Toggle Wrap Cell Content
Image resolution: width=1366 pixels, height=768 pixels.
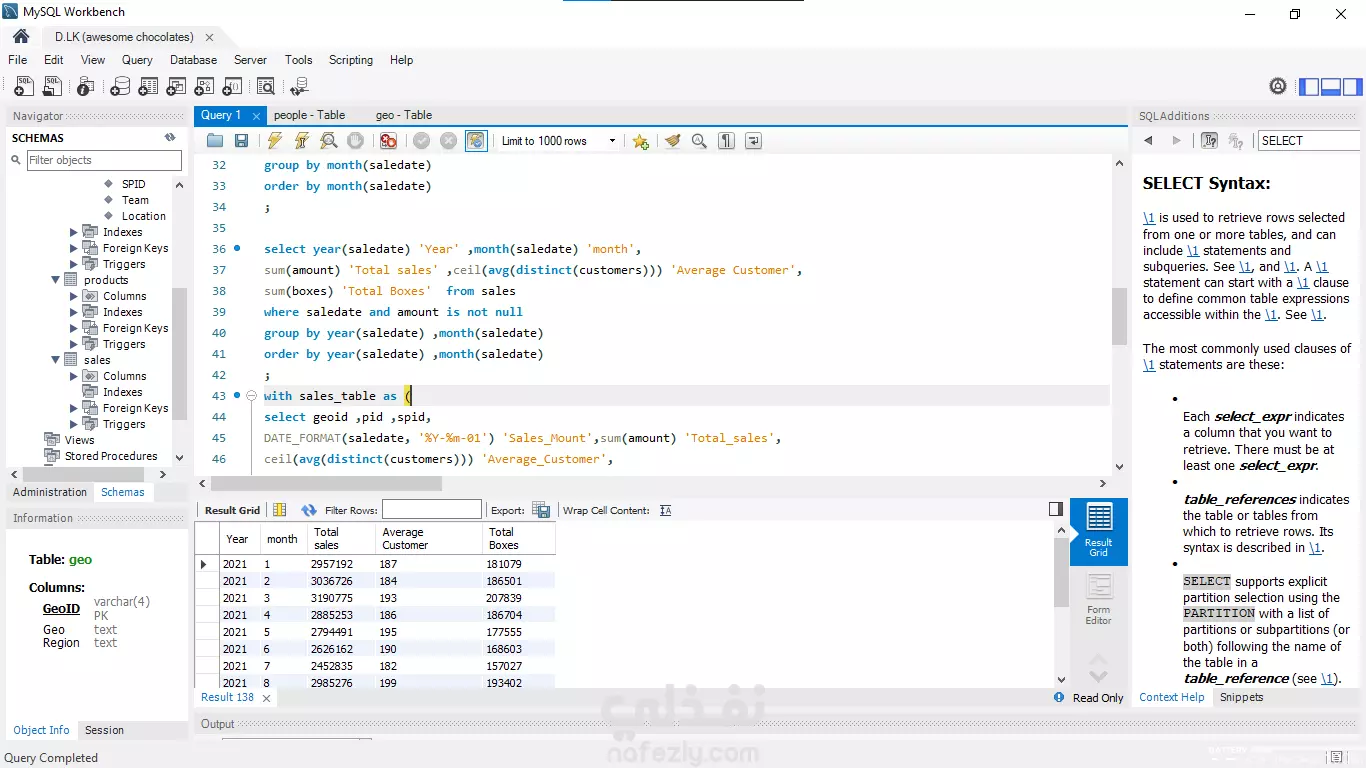[666, 510]
